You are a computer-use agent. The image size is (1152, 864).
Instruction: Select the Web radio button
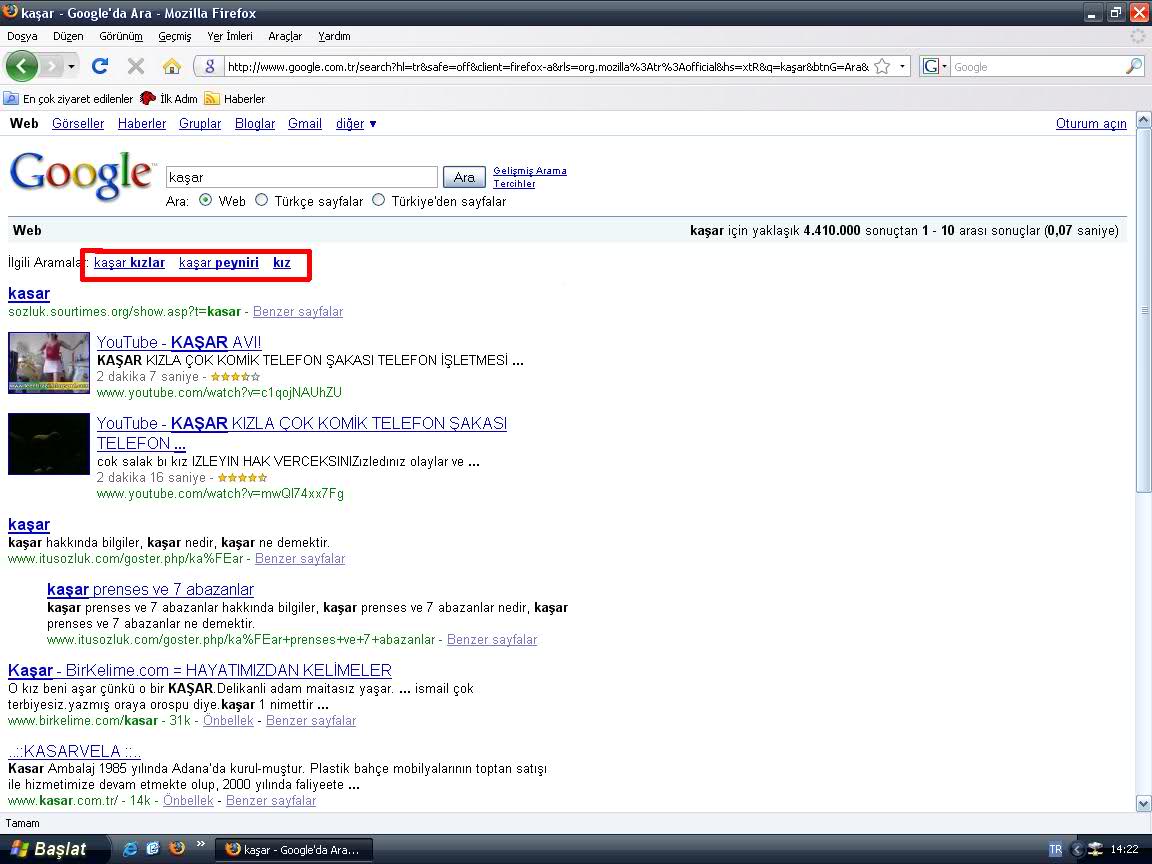[206, 200]
